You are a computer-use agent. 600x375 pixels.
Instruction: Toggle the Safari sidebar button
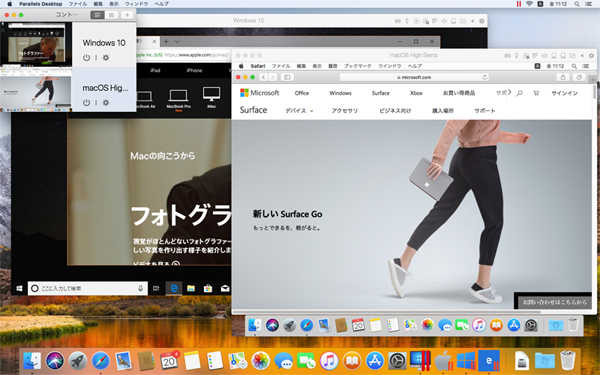click(287, 77)
